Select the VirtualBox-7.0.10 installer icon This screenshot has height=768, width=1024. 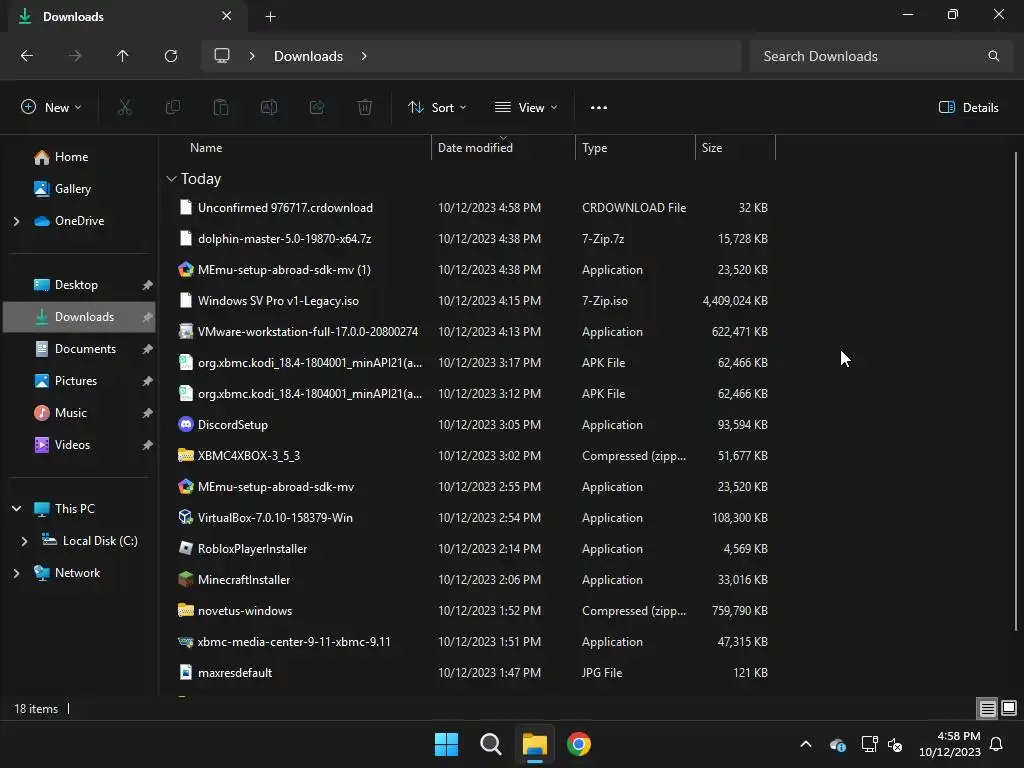tap(185, 517)
